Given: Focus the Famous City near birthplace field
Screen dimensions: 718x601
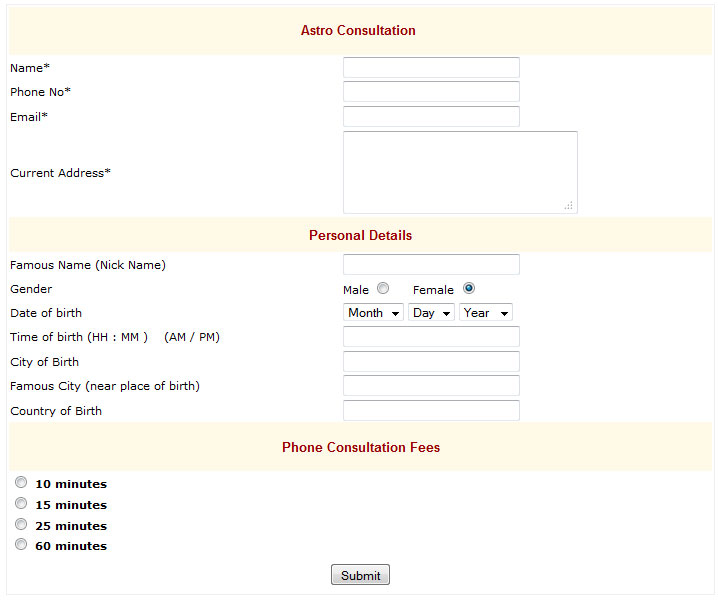Looking at the screenshot, I should (431, 386).
